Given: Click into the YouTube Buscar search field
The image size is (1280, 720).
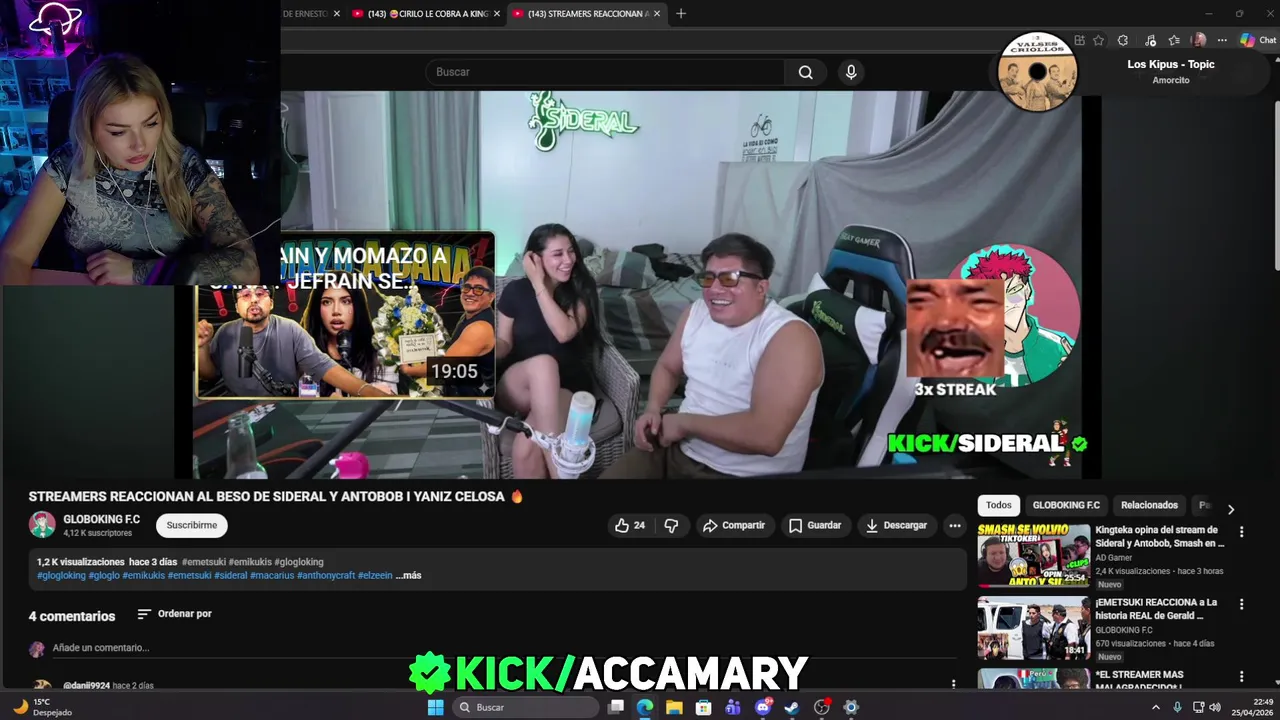Looking at the screenshot, I should tap(605, 72).
